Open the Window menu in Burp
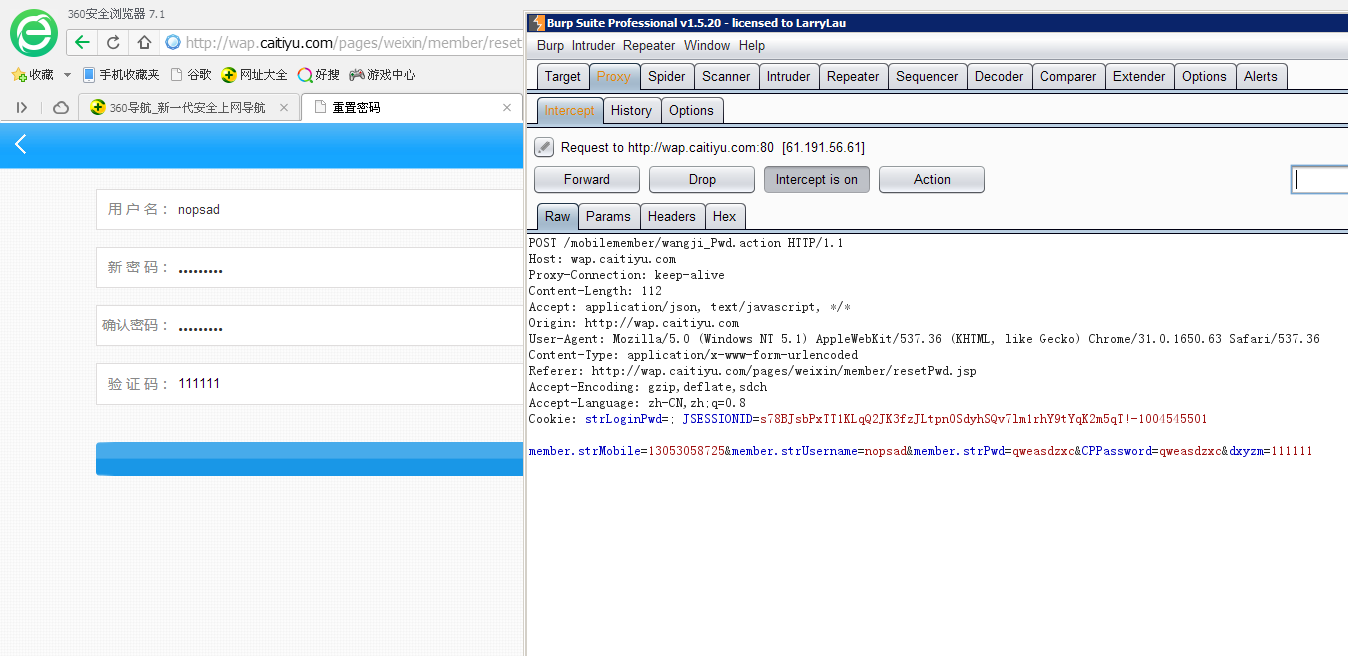Image resolution: width=1348 pixels, height=656 pixels. click(707, 46)
